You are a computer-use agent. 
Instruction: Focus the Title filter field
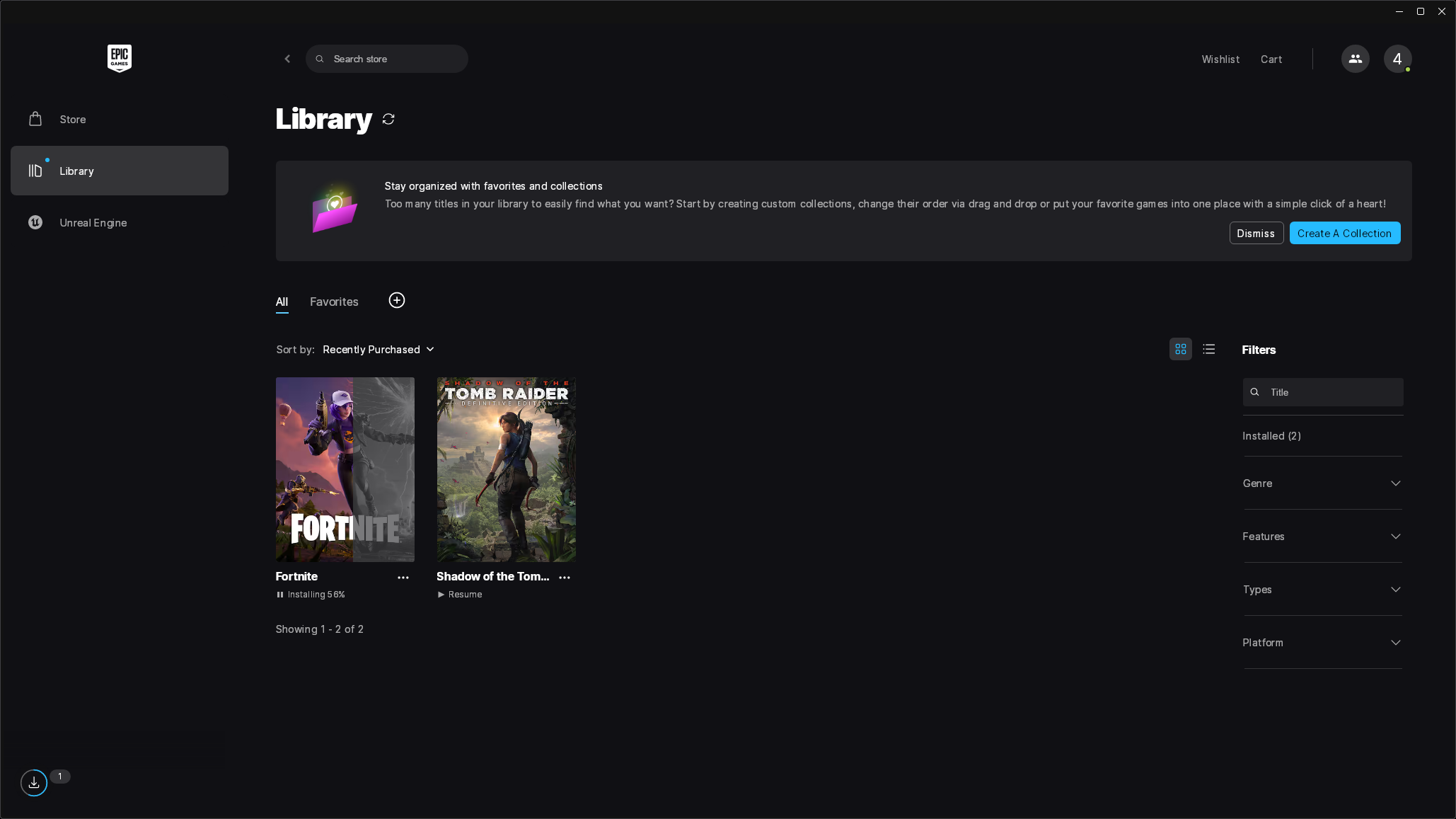pyautogui.click(x=1322, y=392)
